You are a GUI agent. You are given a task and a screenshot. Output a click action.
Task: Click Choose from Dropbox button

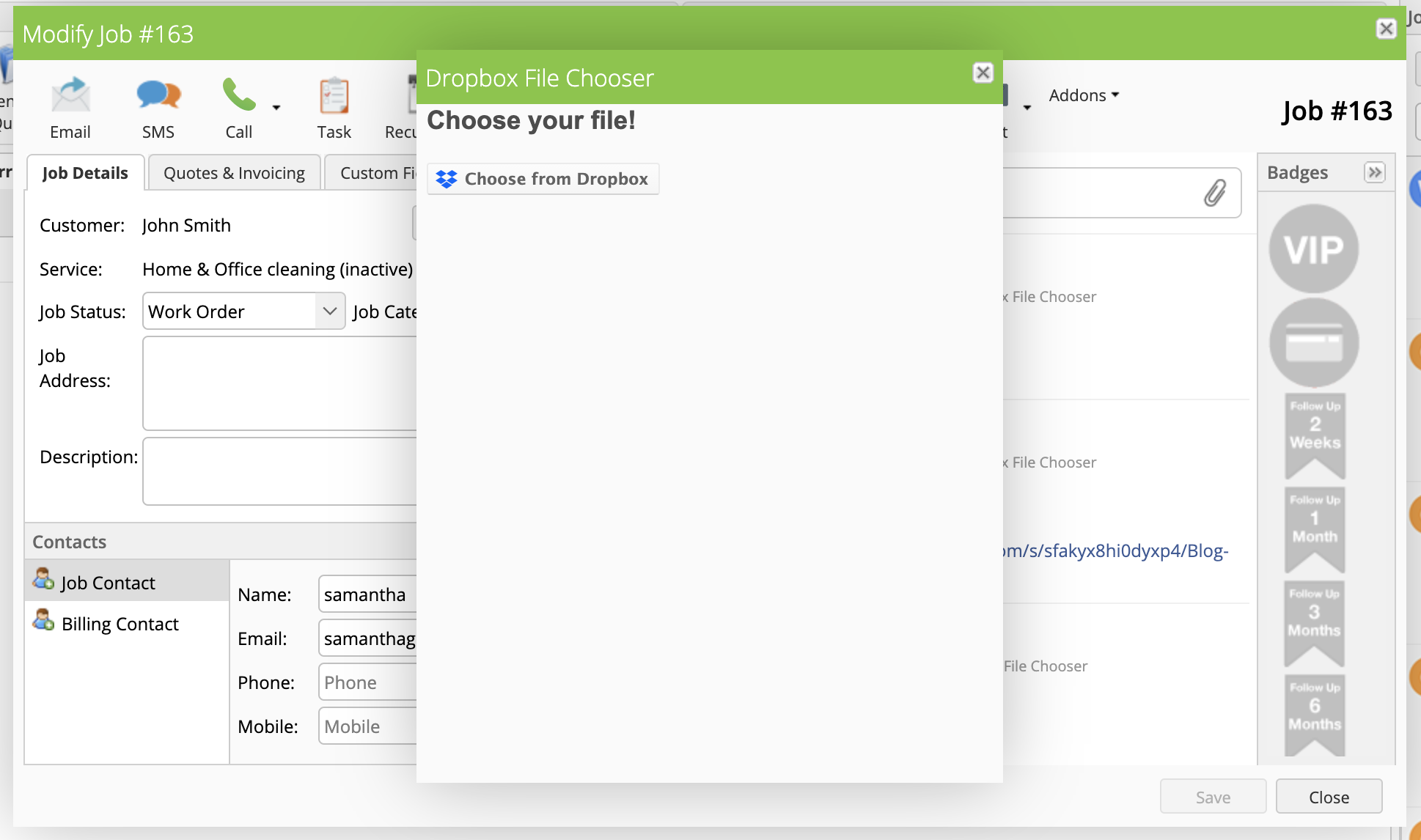tap(543, 179)
